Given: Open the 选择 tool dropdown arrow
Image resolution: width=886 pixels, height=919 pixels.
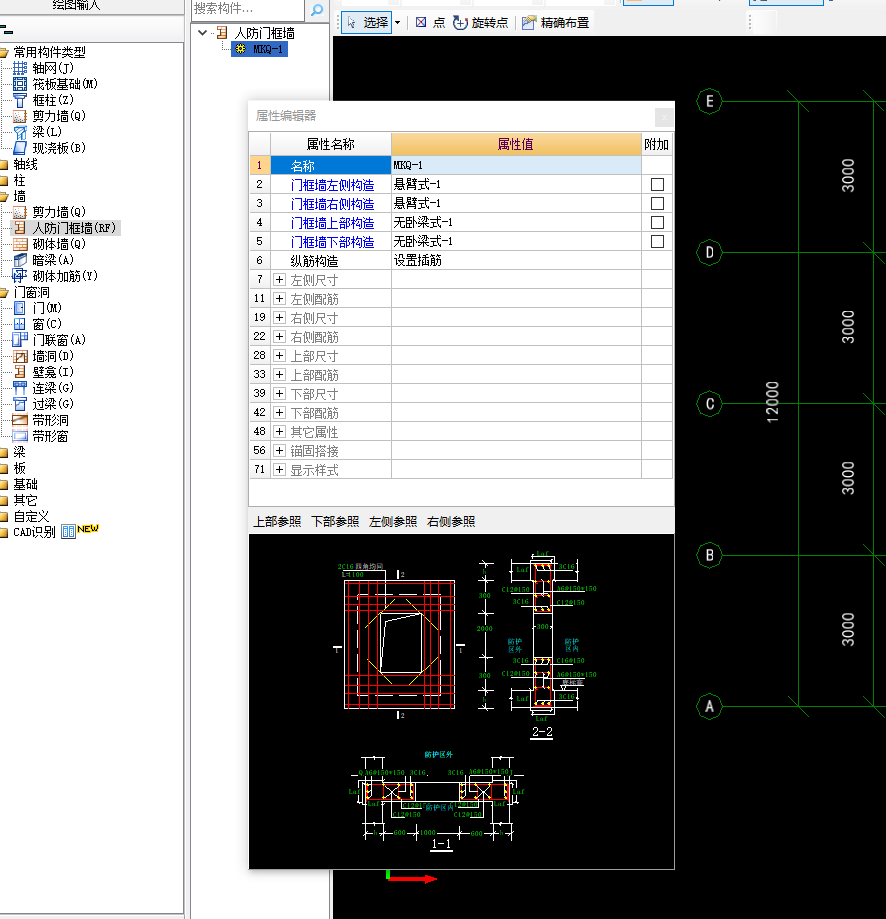Looking at the screenshot, I should (x=397, y=23).
